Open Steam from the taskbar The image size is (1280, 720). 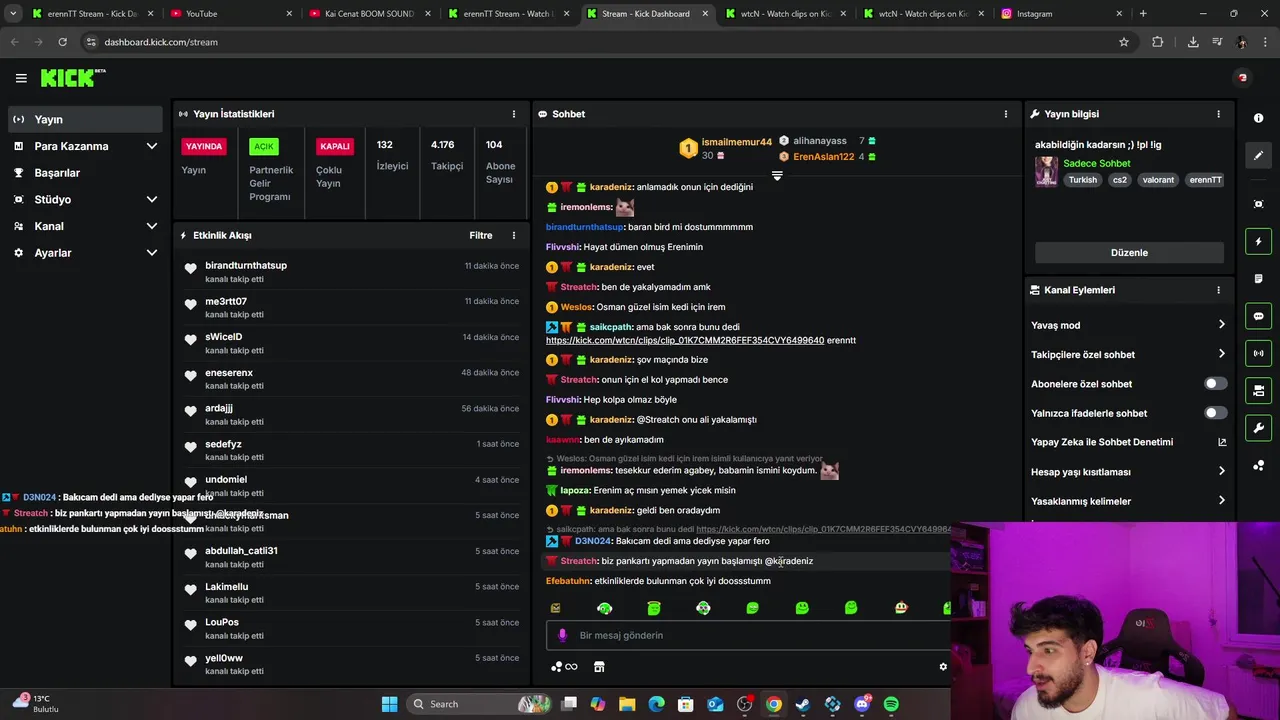[803, 704]
